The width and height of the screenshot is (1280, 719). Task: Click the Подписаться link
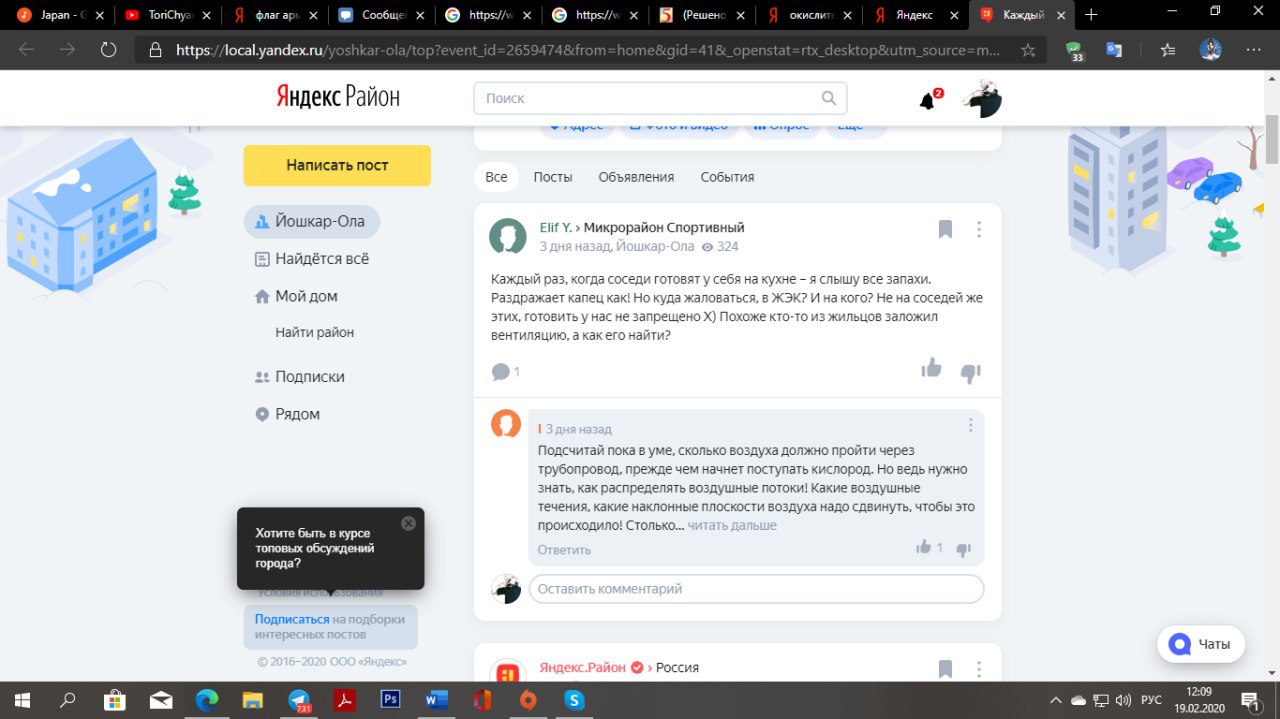click(292, 619)
